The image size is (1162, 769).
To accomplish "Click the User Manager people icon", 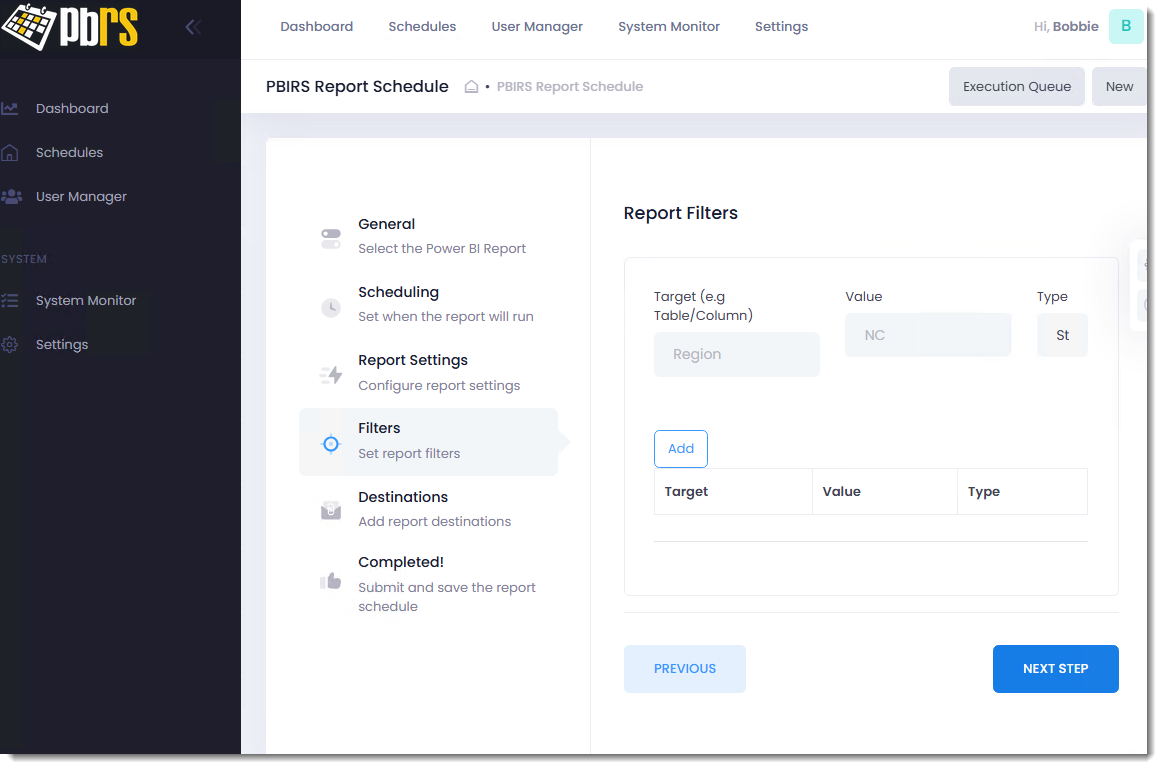I will (11, 197).
